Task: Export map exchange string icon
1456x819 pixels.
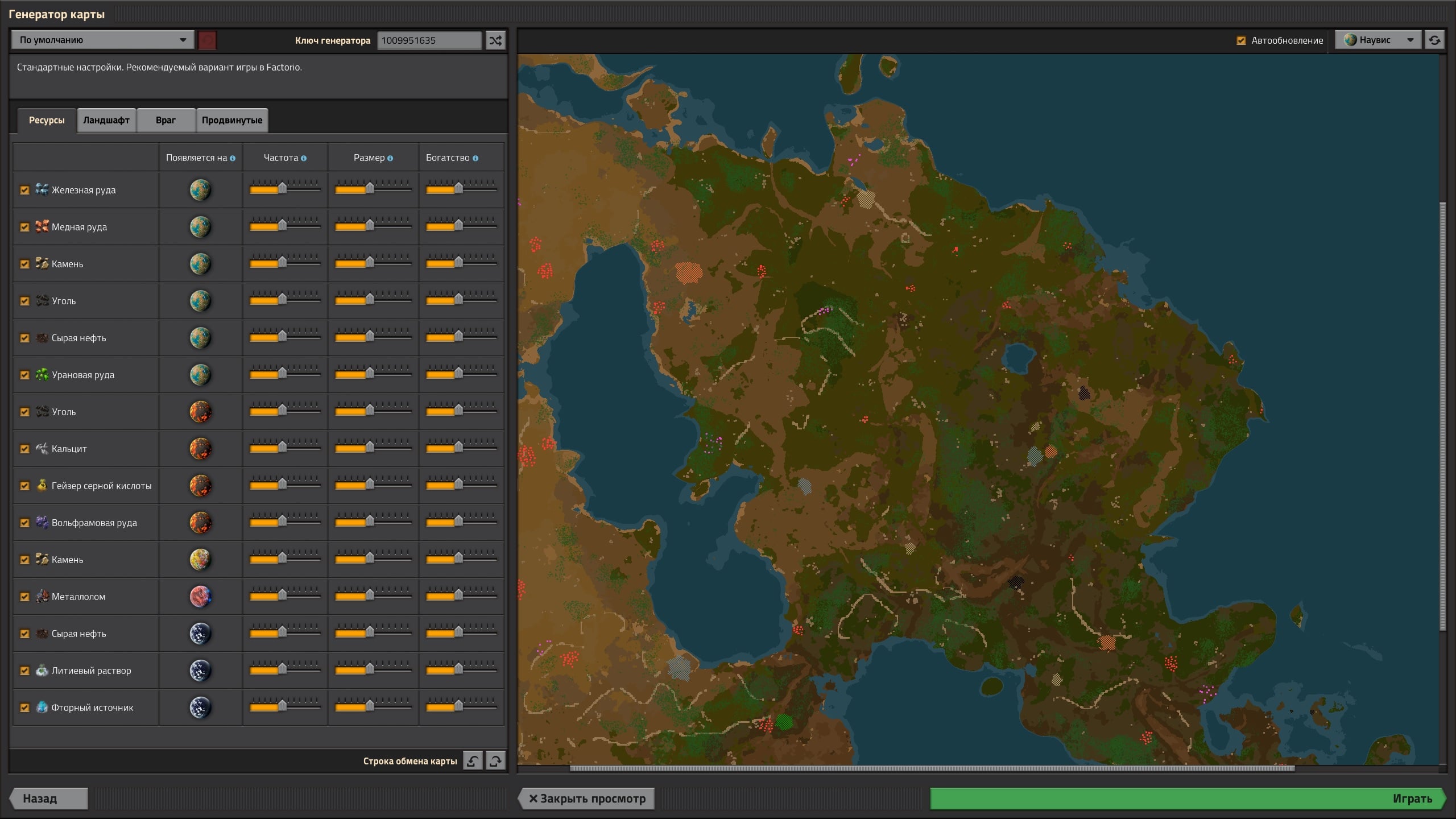Action: pos(495,760)
